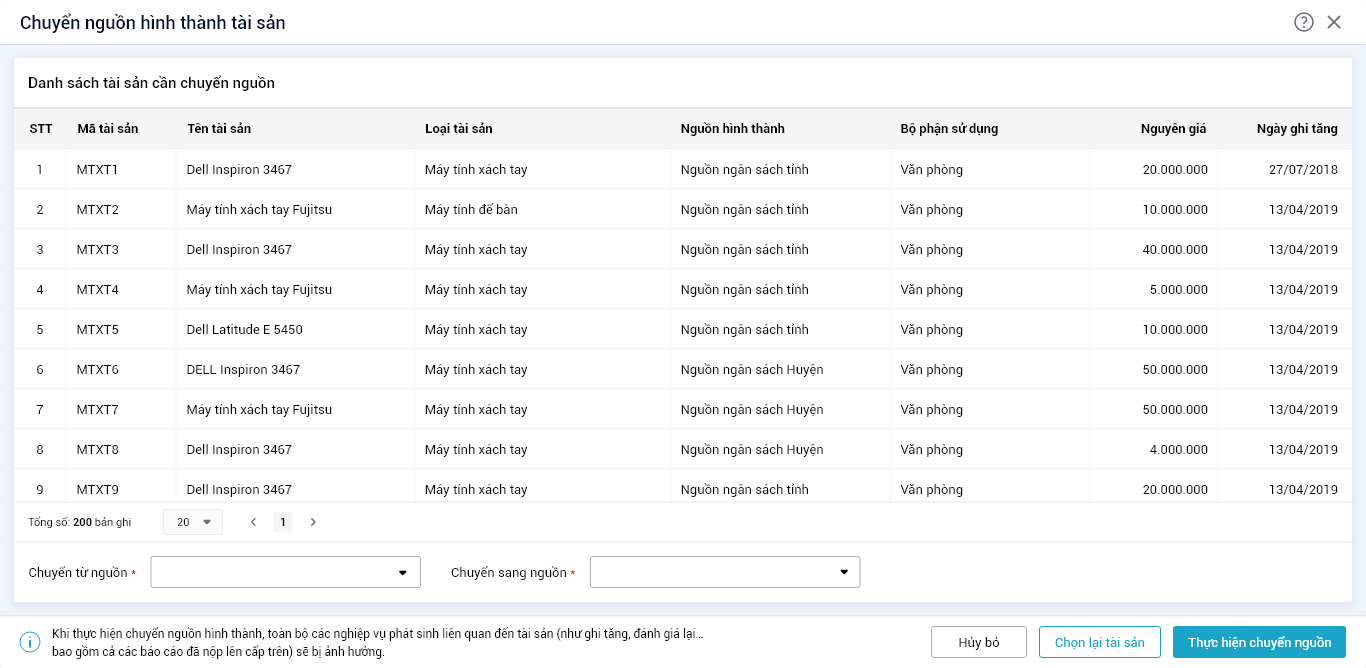
Task: Click the "Hủy bỏ" button
Action: pyautogui.click(x=979, y=642)
